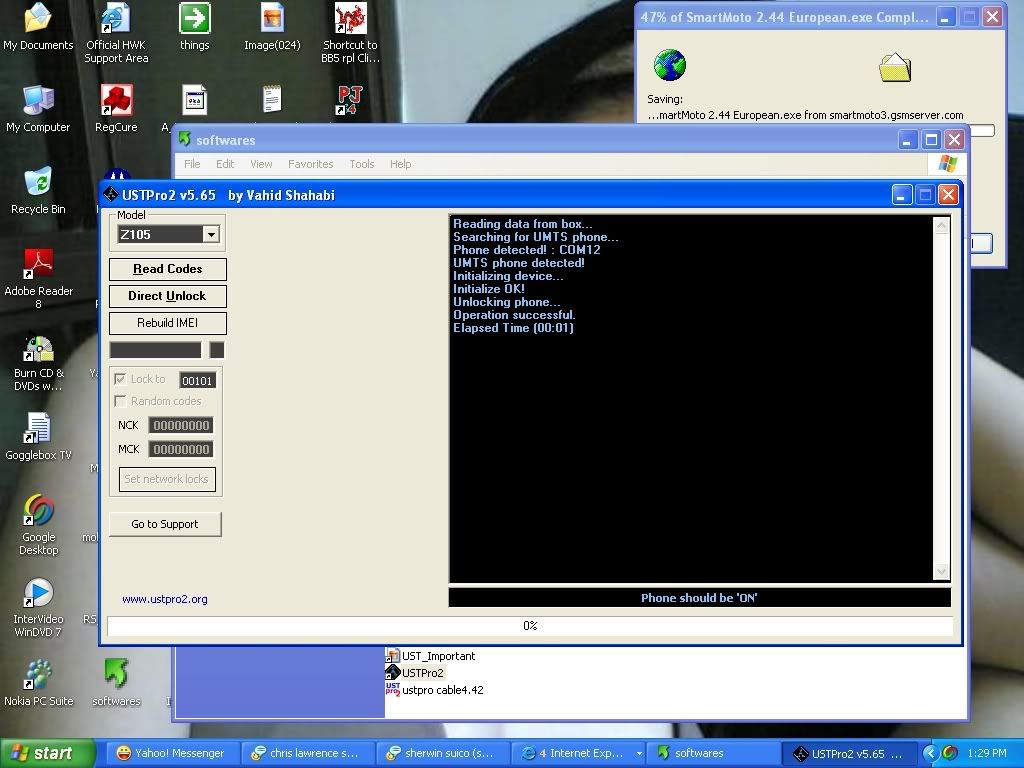1024x768 pixels.
Task: Click the 'UMTS phone detected!' log line
Action: (x=519, y=263)
